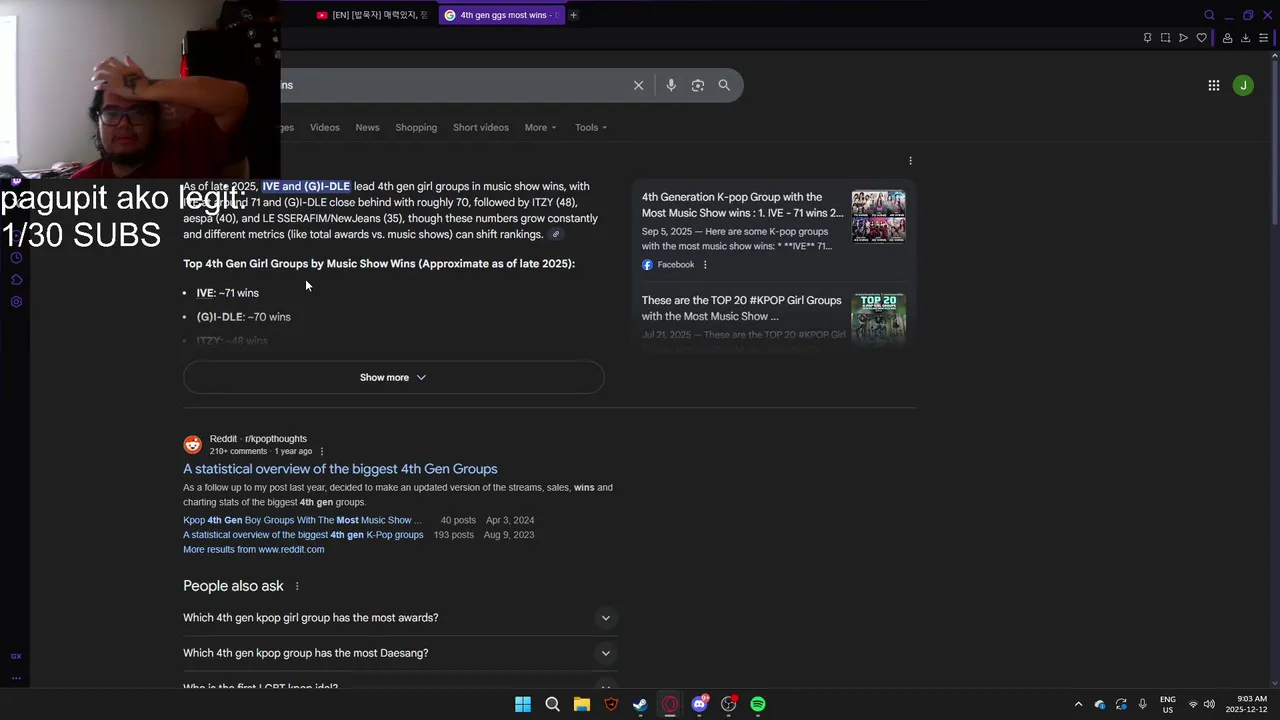The height and width of the screenshot is (720, 1280).
Task: Click the TOP 20 result thumbnail
Action: pyautogui.click(x=878, y=318)
